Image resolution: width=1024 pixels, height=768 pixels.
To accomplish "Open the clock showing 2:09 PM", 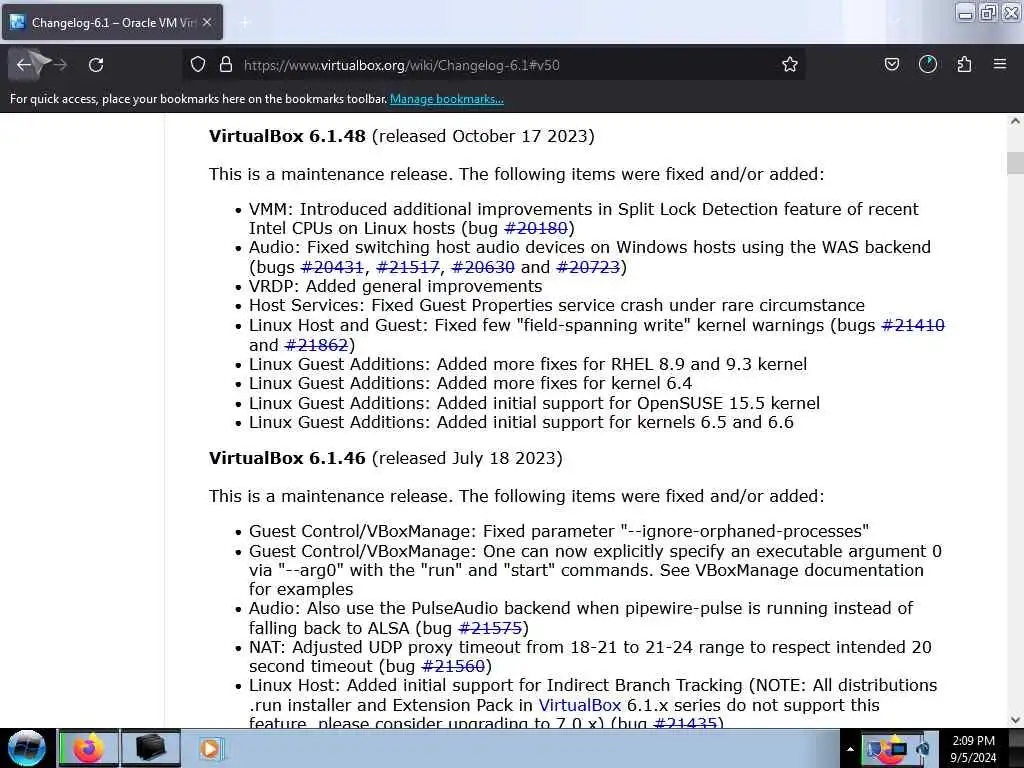I will pyautogui.click(x=973, y=749).
